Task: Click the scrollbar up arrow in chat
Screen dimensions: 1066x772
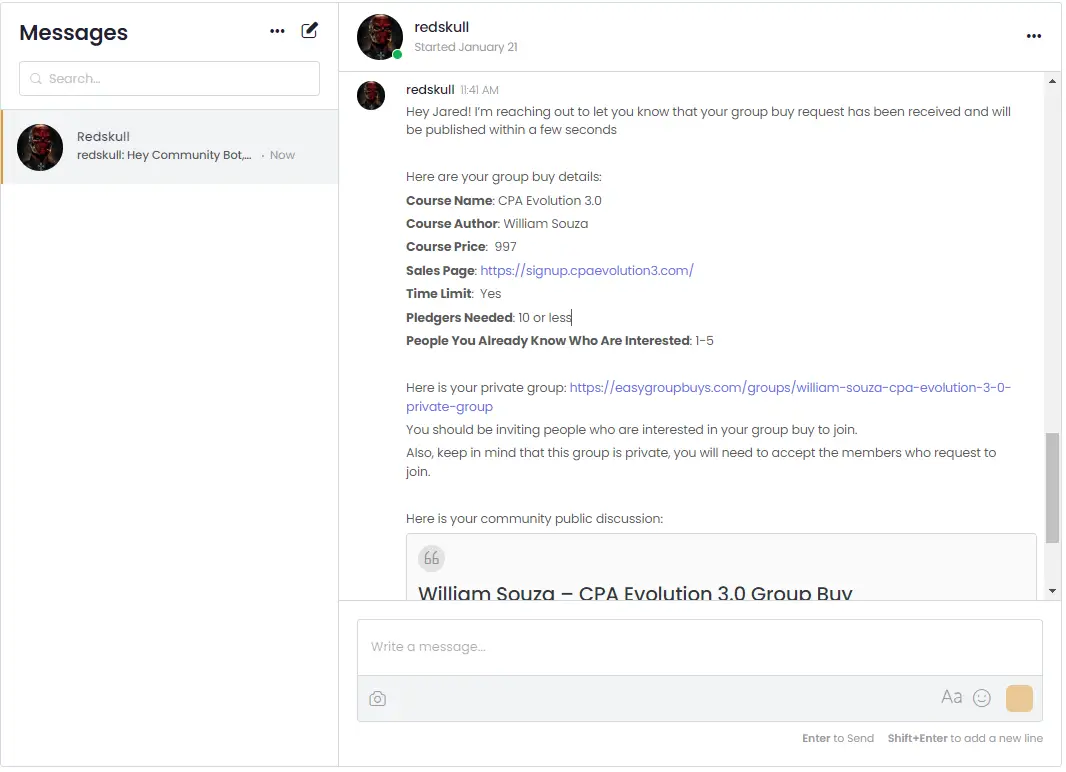Action: coord(1051,80)
